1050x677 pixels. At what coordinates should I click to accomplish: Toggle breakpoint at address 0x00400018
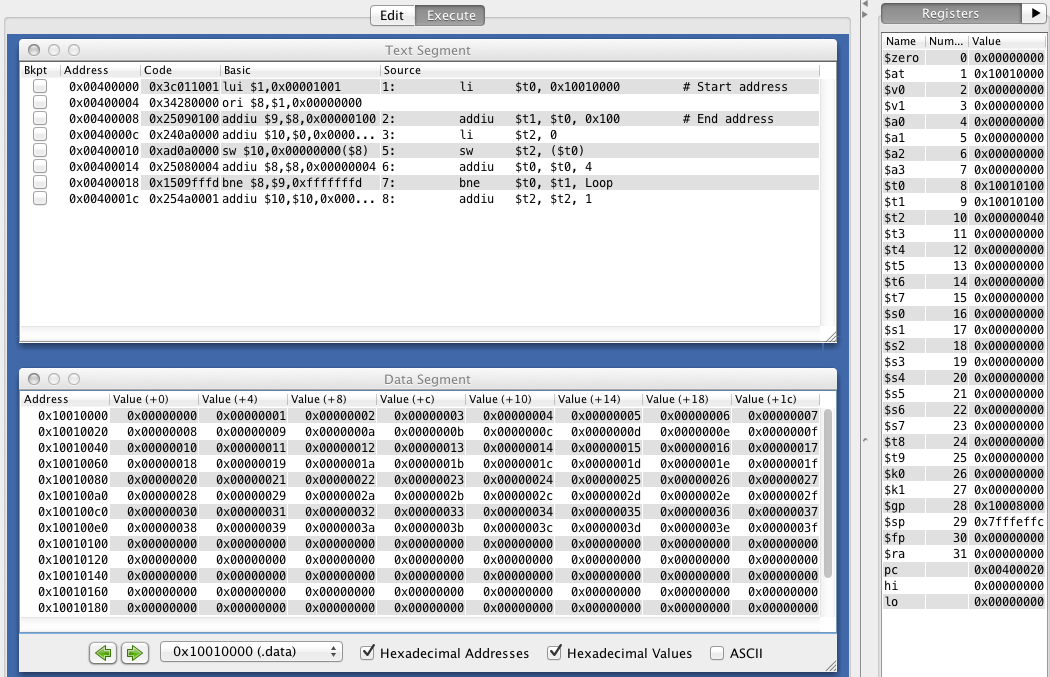[40, 183]
